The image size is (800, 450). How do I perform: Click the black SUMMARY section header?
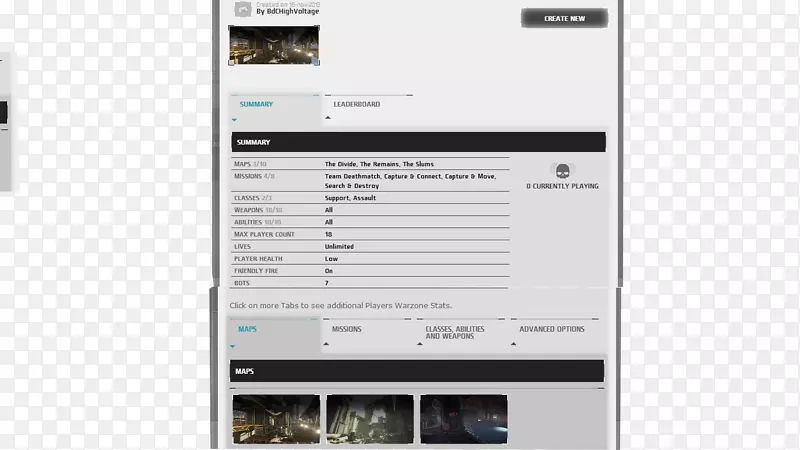pos(418,142)
